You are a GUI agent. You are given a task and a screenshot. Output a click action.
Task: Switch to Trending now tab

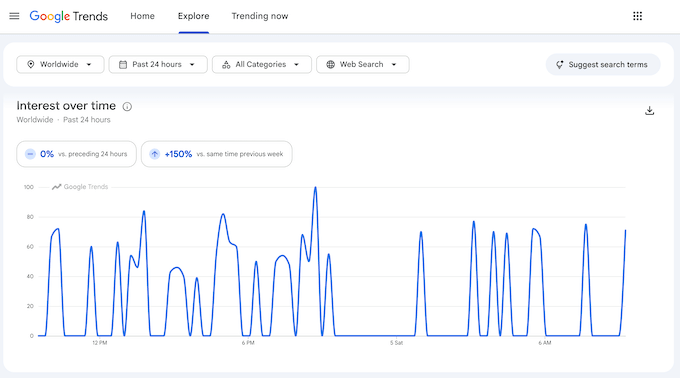[260, 16]
